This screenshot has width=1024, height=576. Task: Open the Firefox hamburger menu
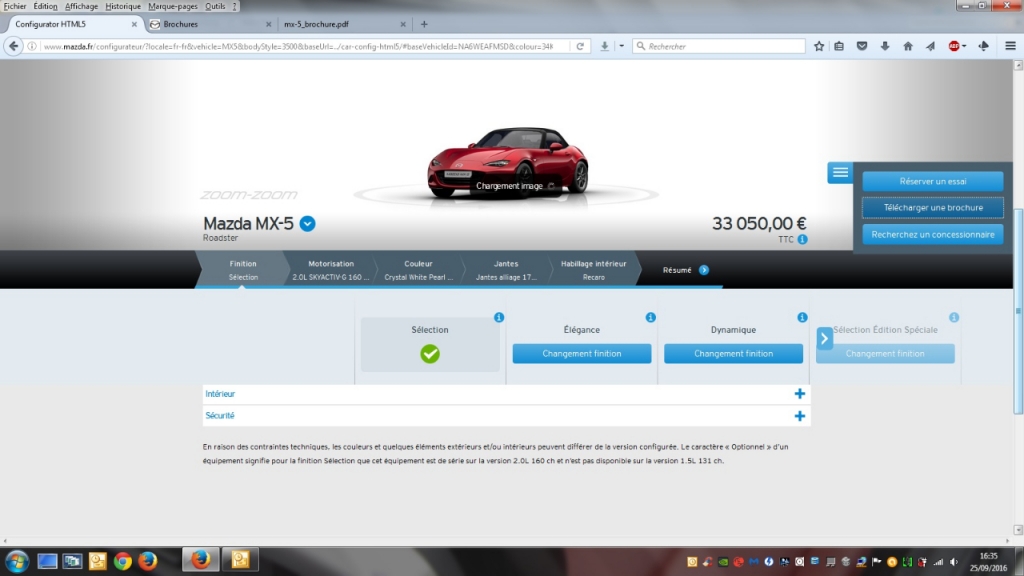1010,46
